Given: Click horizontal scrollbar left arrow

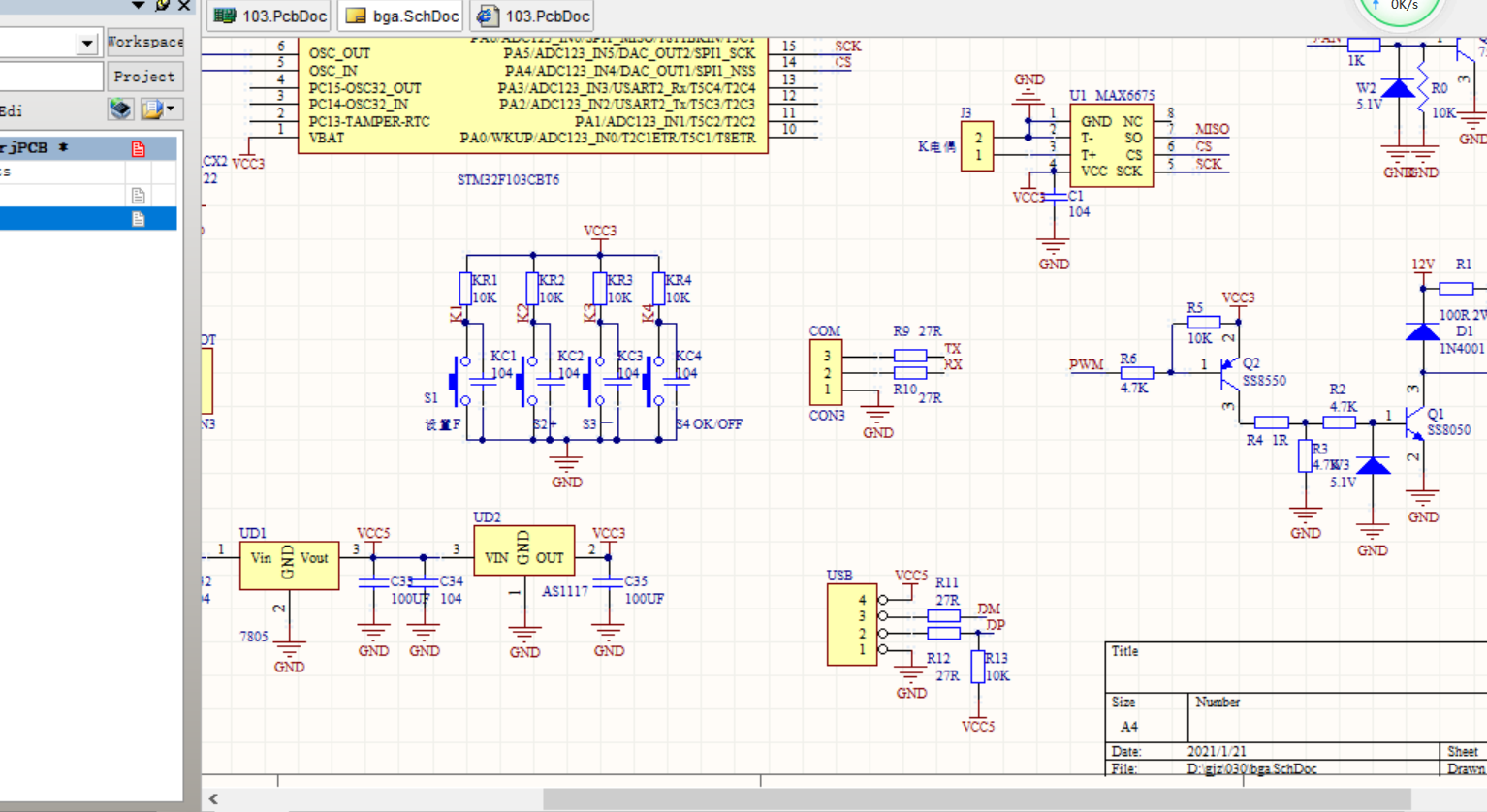Looking at the screenshot, I should [213, 799].
